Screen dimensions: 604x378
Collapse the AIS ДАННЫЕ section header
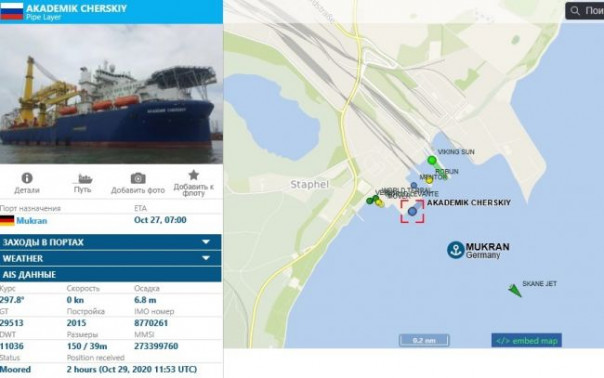tap(111, 274)
